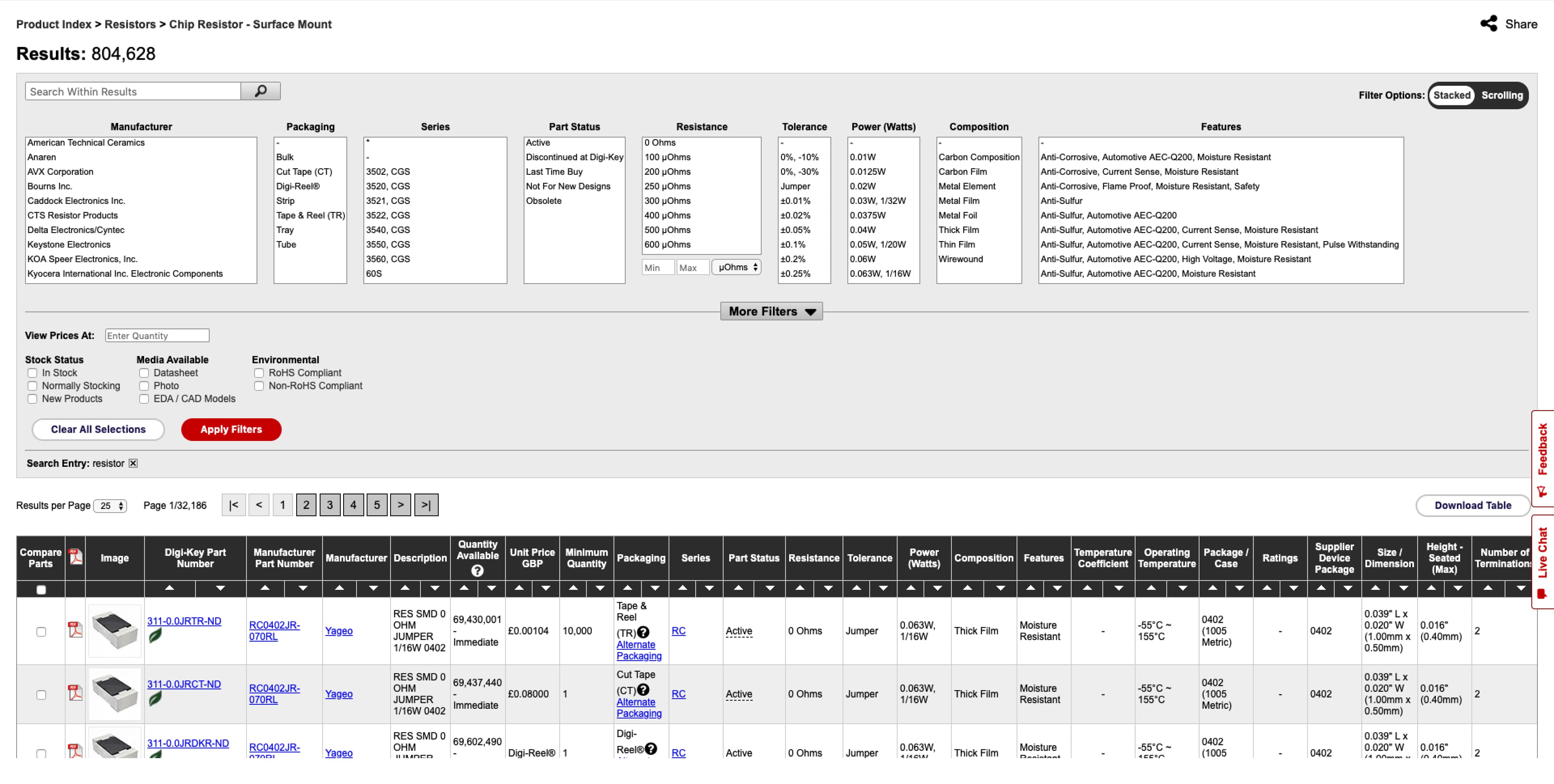Open PDF datasheet icon for 311-0.0JRTR-ND
Viewport: 1554px width, 784px height.
coord(75,629)
